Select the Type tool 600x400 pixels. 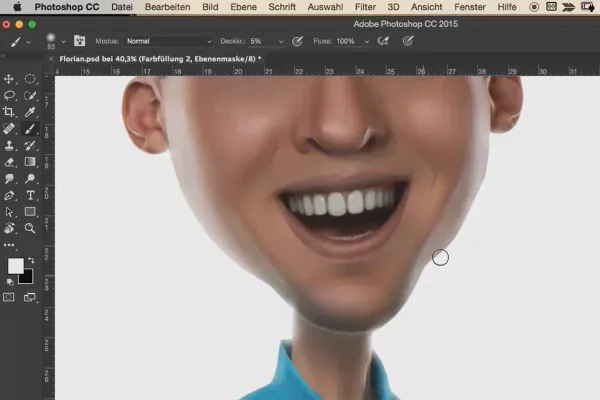tap(30, 195)
